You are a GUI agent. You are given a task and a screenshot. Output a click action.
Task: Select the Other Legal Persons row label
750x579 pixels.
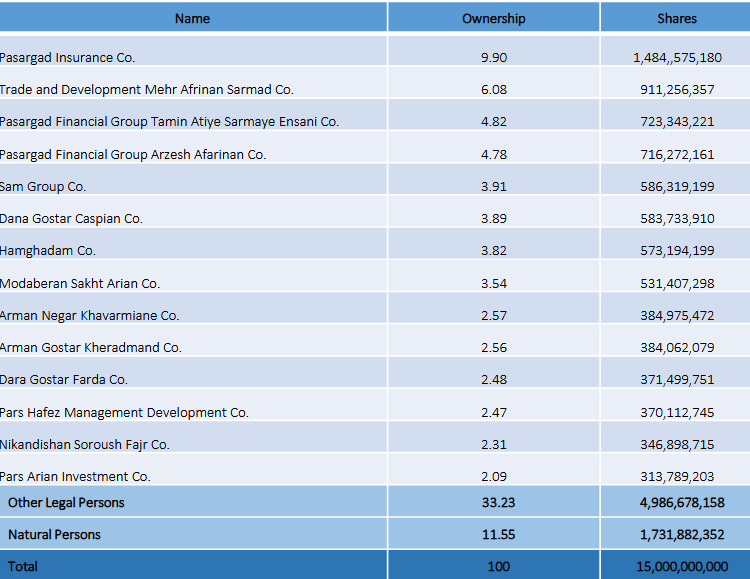tap(66, 502)
